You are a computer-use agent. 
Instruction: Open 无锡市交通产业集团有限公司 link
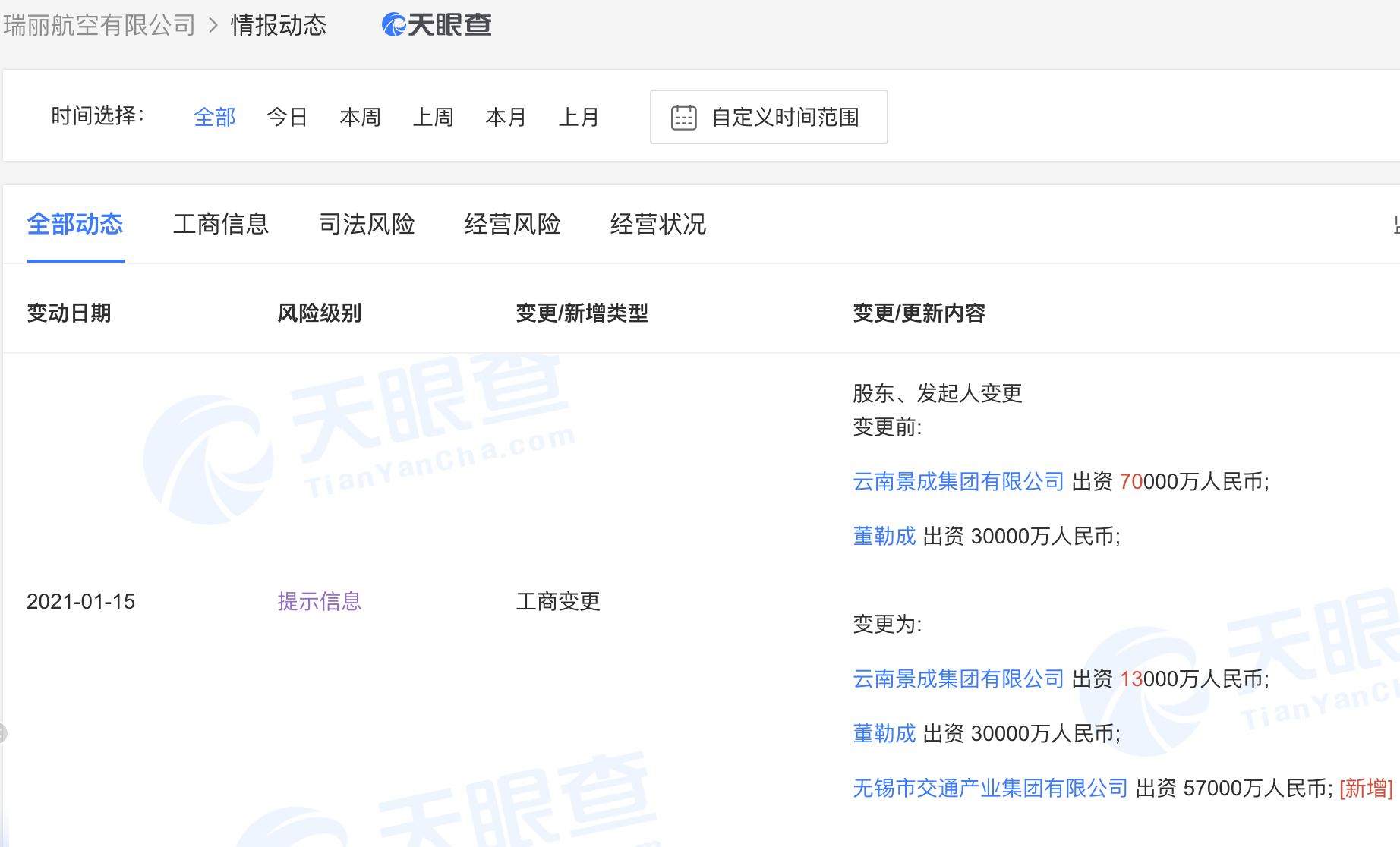991,788
